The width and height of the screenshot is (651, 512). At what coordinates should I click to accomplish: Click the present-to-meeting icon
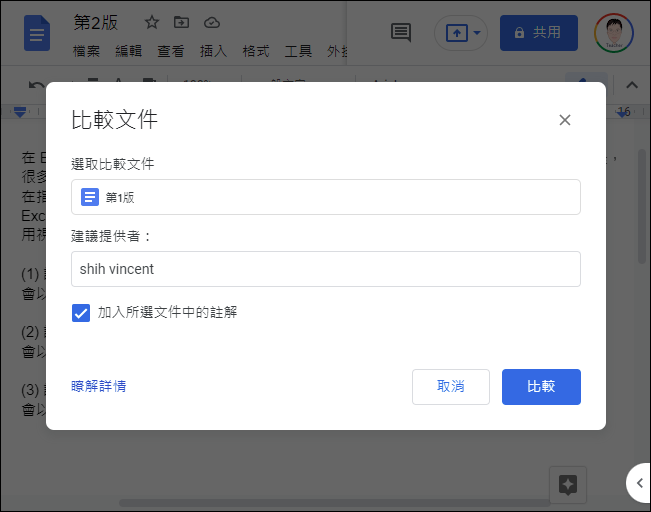click(x=457, y=33)
